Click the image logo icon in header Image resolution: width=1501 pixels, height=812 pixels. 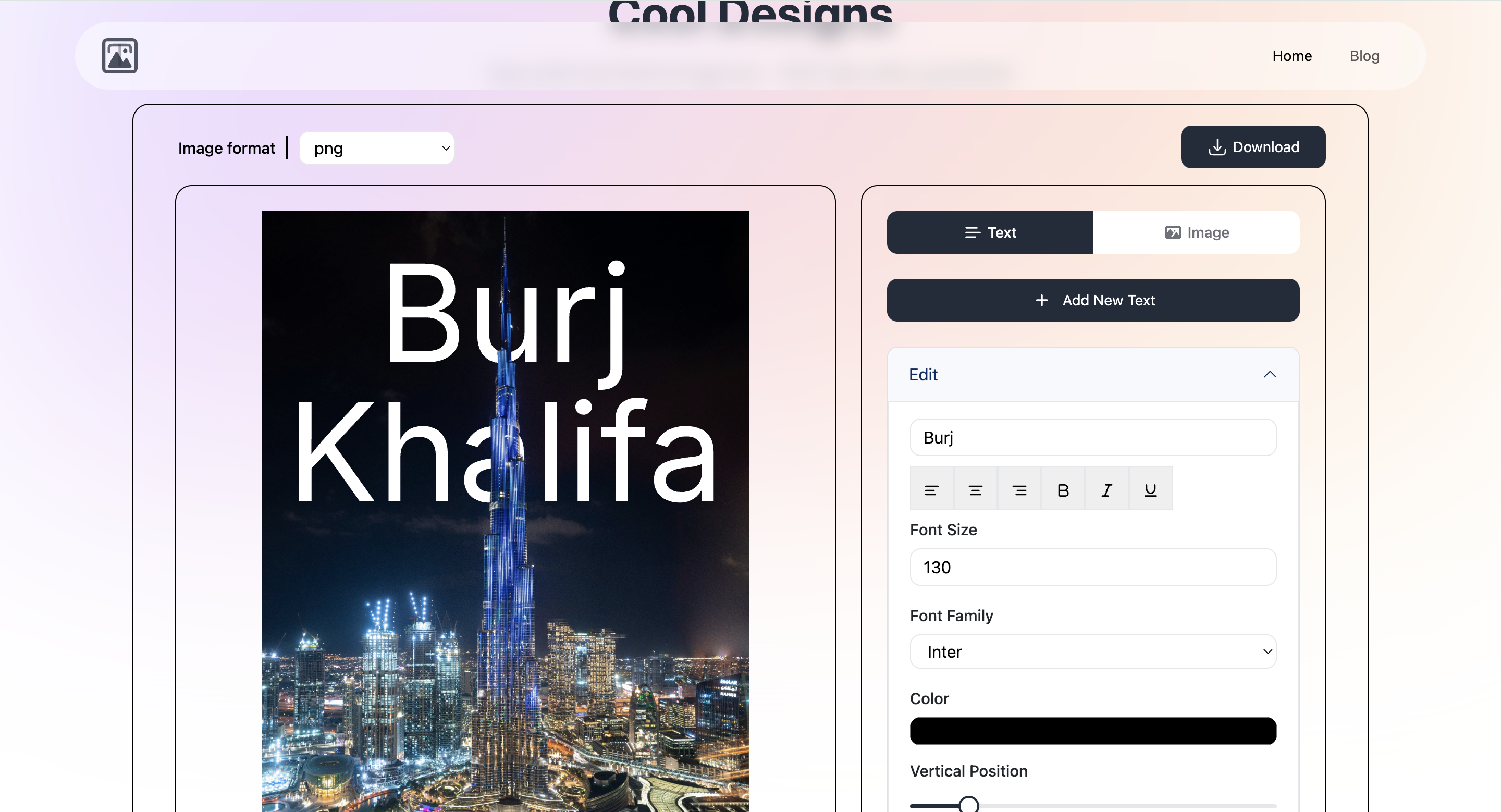pyautogui.click(x=119, y=56)
